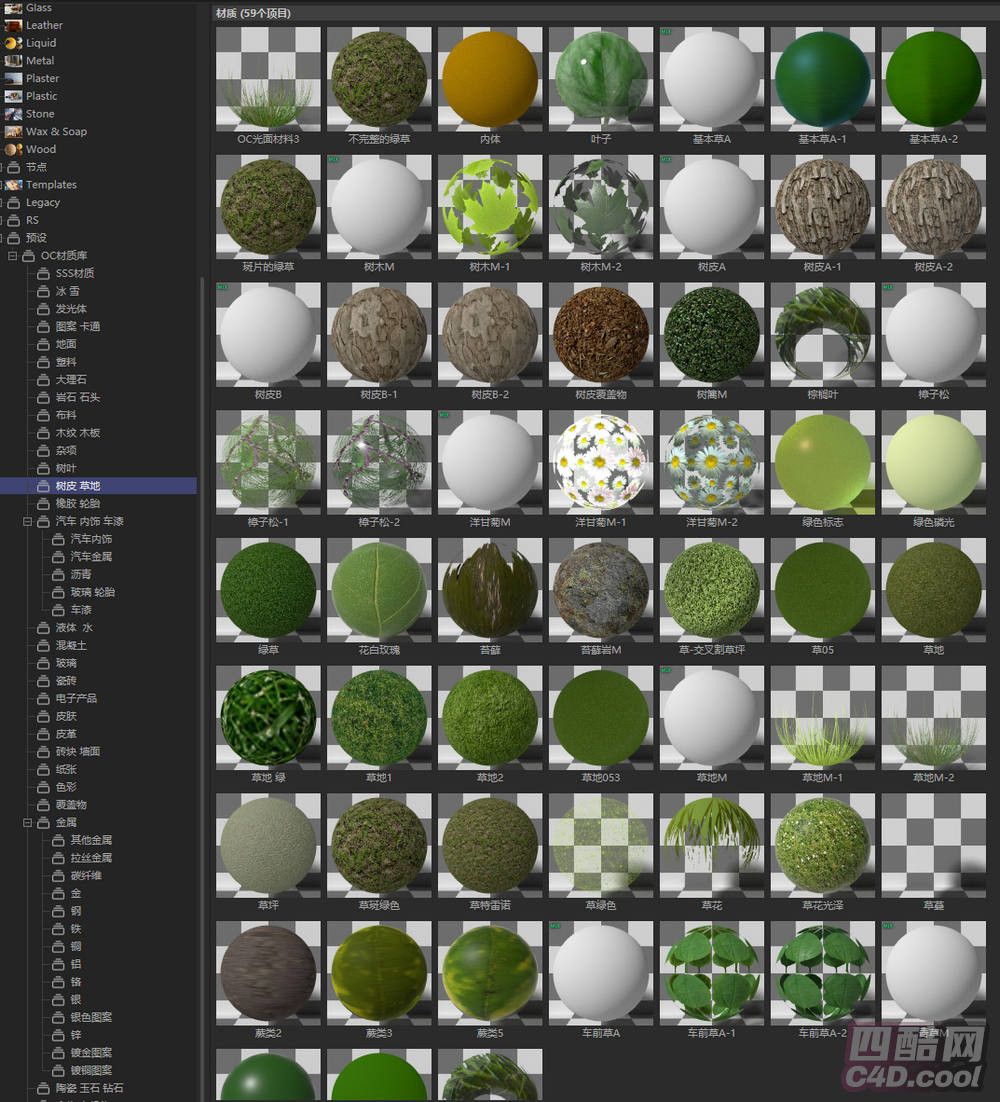Select the Metal category icon
1000x1102 pixels.
[12, 61]
